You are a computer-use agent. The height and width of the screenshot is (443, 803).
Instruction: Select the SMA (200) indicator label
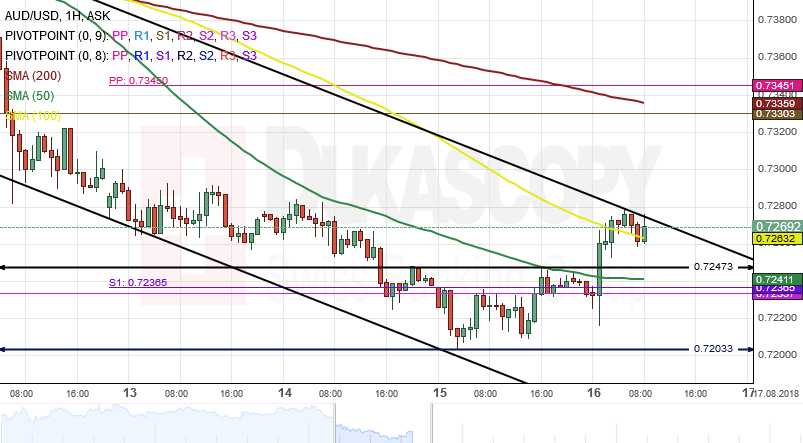pos(33,76)
